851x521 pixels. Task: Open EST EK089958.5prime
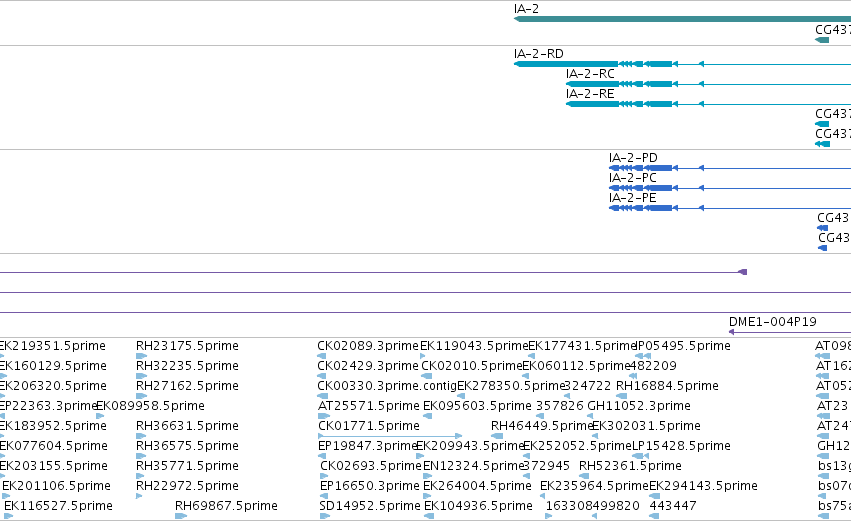150,406
